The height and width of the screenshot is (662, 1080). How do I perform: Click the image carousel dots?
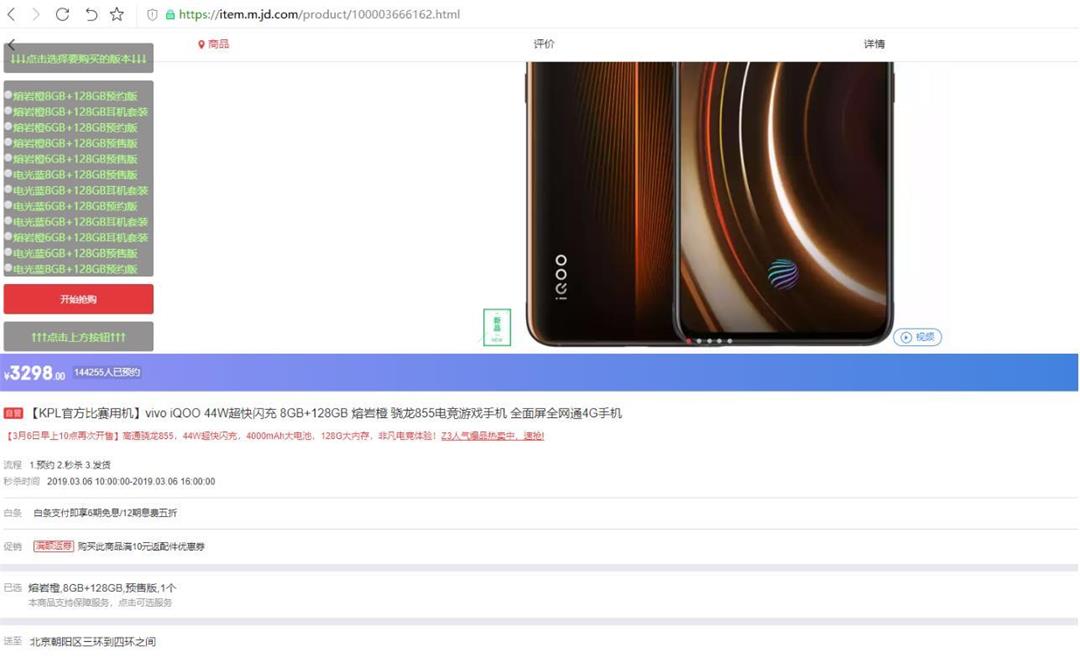tap(709, 341)
